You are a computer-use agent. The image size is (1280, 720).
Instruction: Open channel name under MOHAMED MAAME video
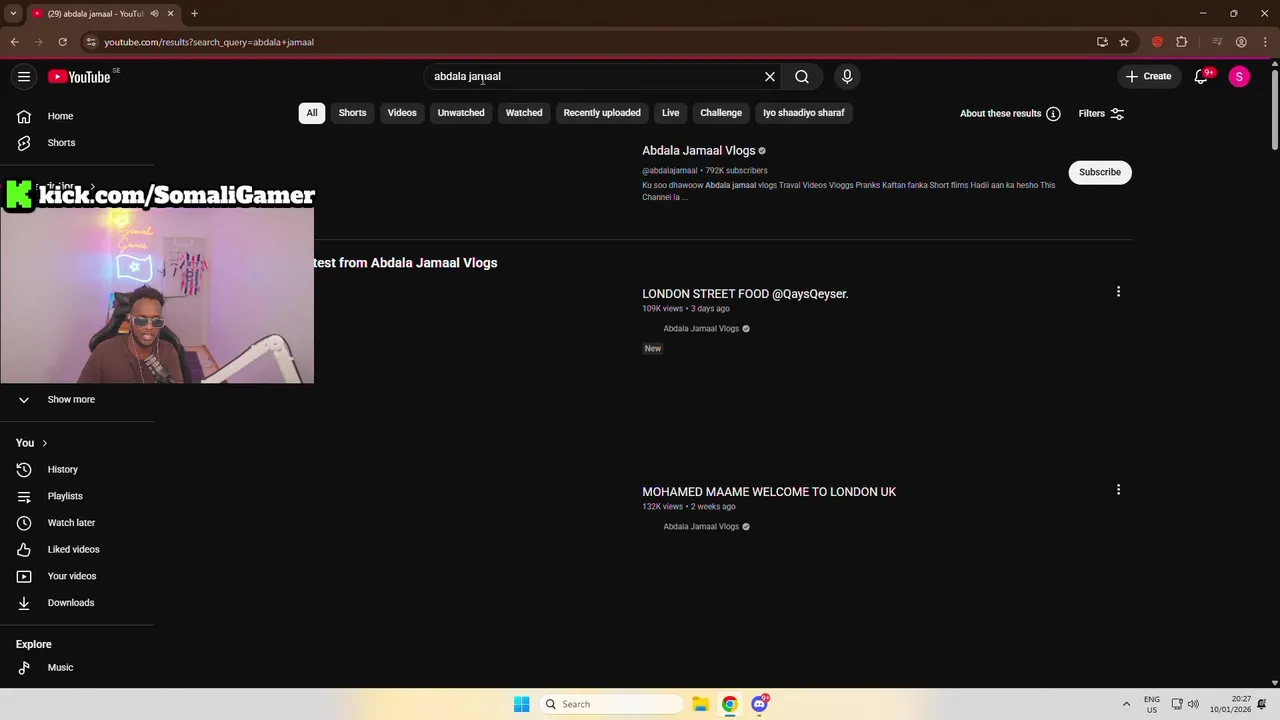tap(701, 527)
